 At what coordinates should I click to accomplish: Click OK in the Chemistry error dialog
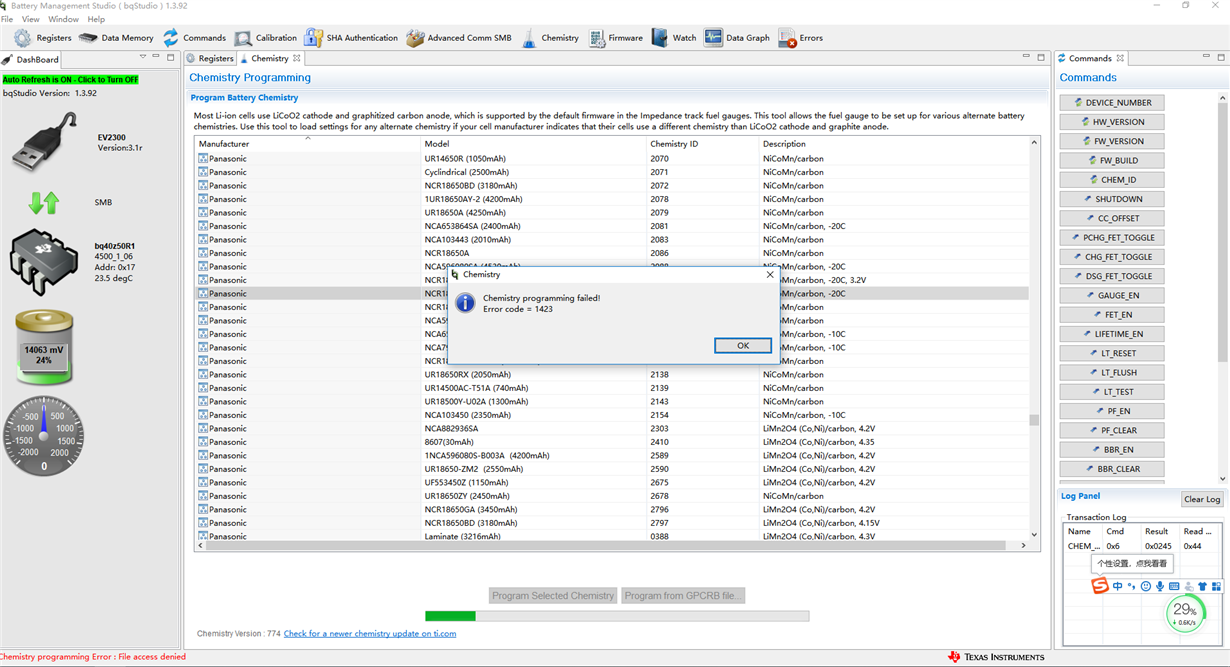pos(743,345)
